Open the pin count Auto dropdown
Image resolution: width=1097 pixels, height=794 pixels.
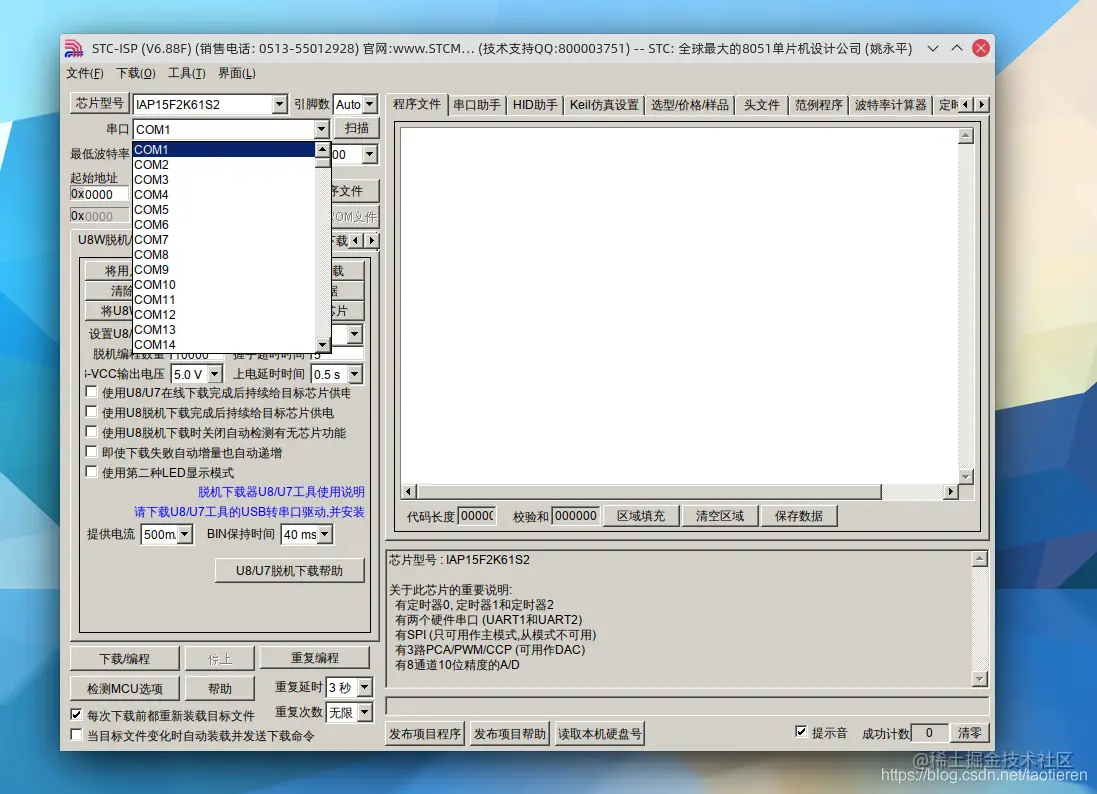pyautogui.click(x=370, y=104)
